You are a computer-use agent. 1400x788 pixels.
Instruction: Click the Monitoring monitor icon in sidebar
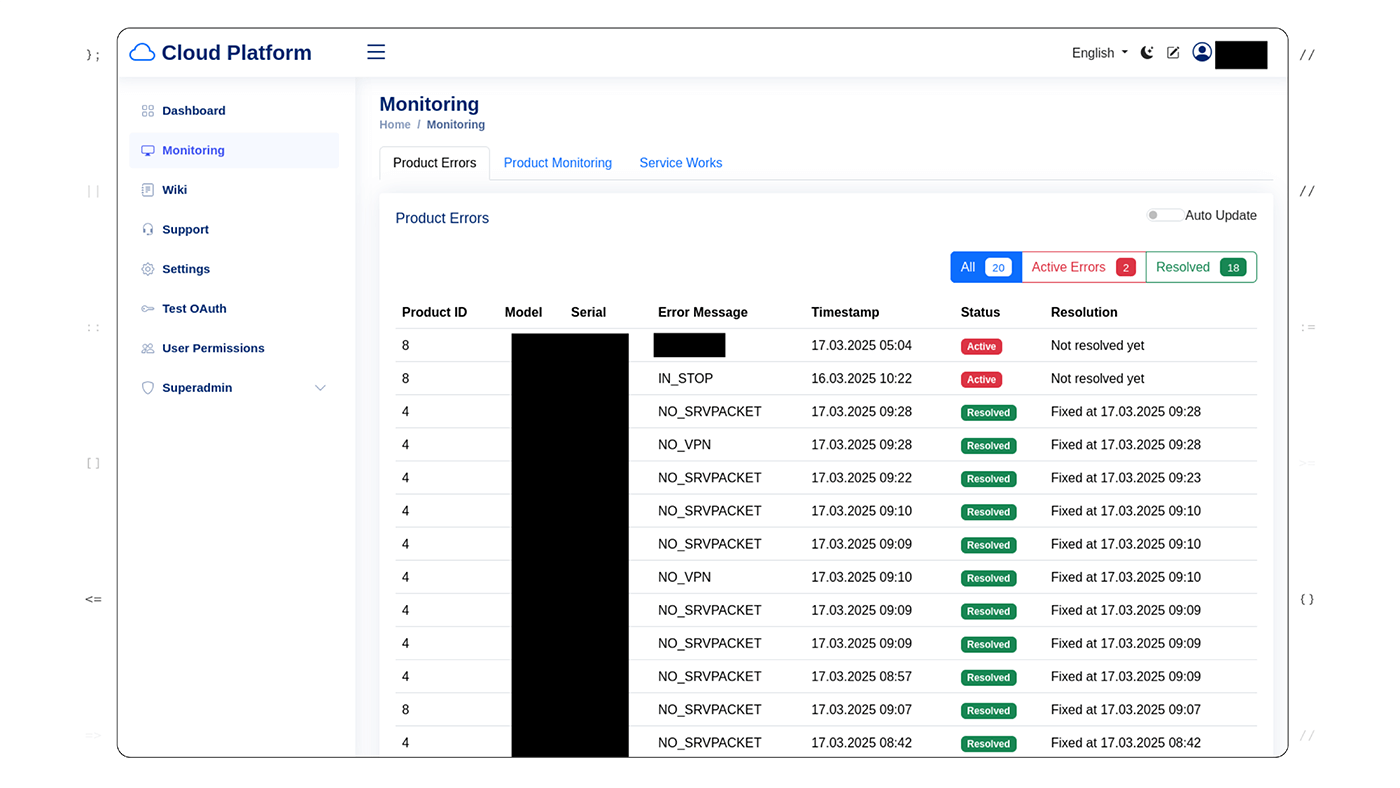pyautogui.click(x=148, y=151)
